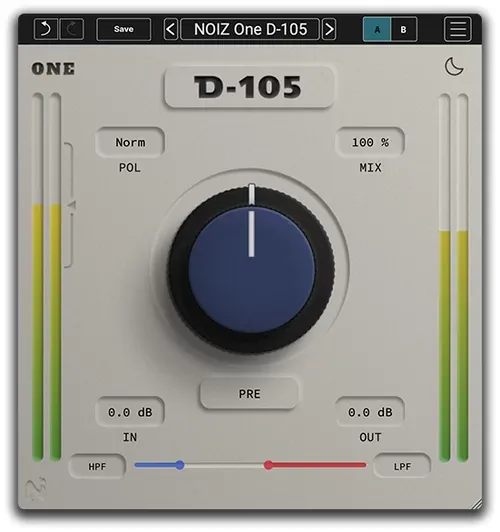Open the hamburger menu icon
The image size is (500, 532).
pos(458,30)
